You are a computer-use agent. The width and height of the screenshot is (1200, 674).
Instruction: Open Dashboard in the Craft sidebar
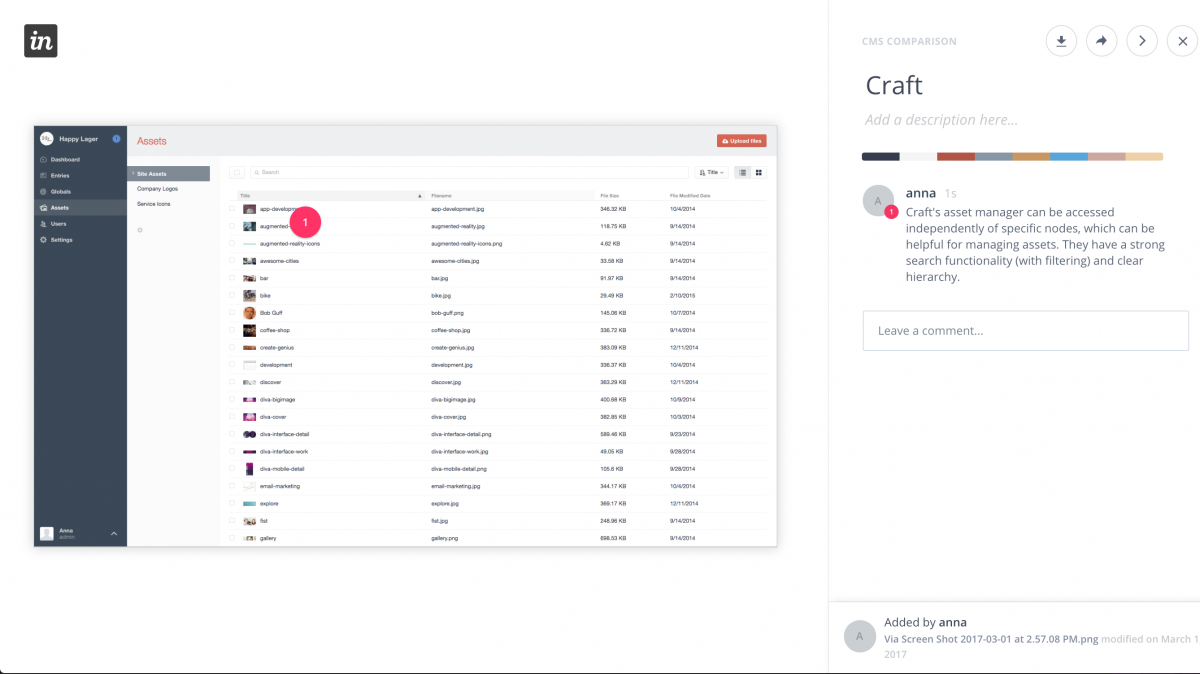[x=80, y=160]
